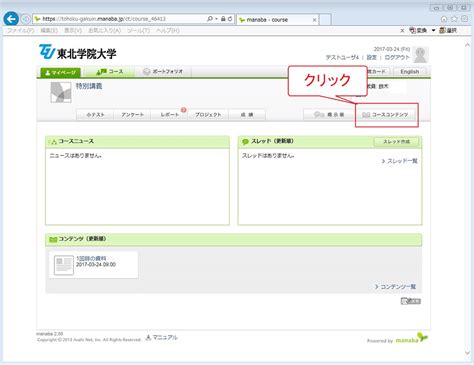The height and width of the screenshot is (365, 474).
Task: Click the browser back arrow button
Action: 11,19
